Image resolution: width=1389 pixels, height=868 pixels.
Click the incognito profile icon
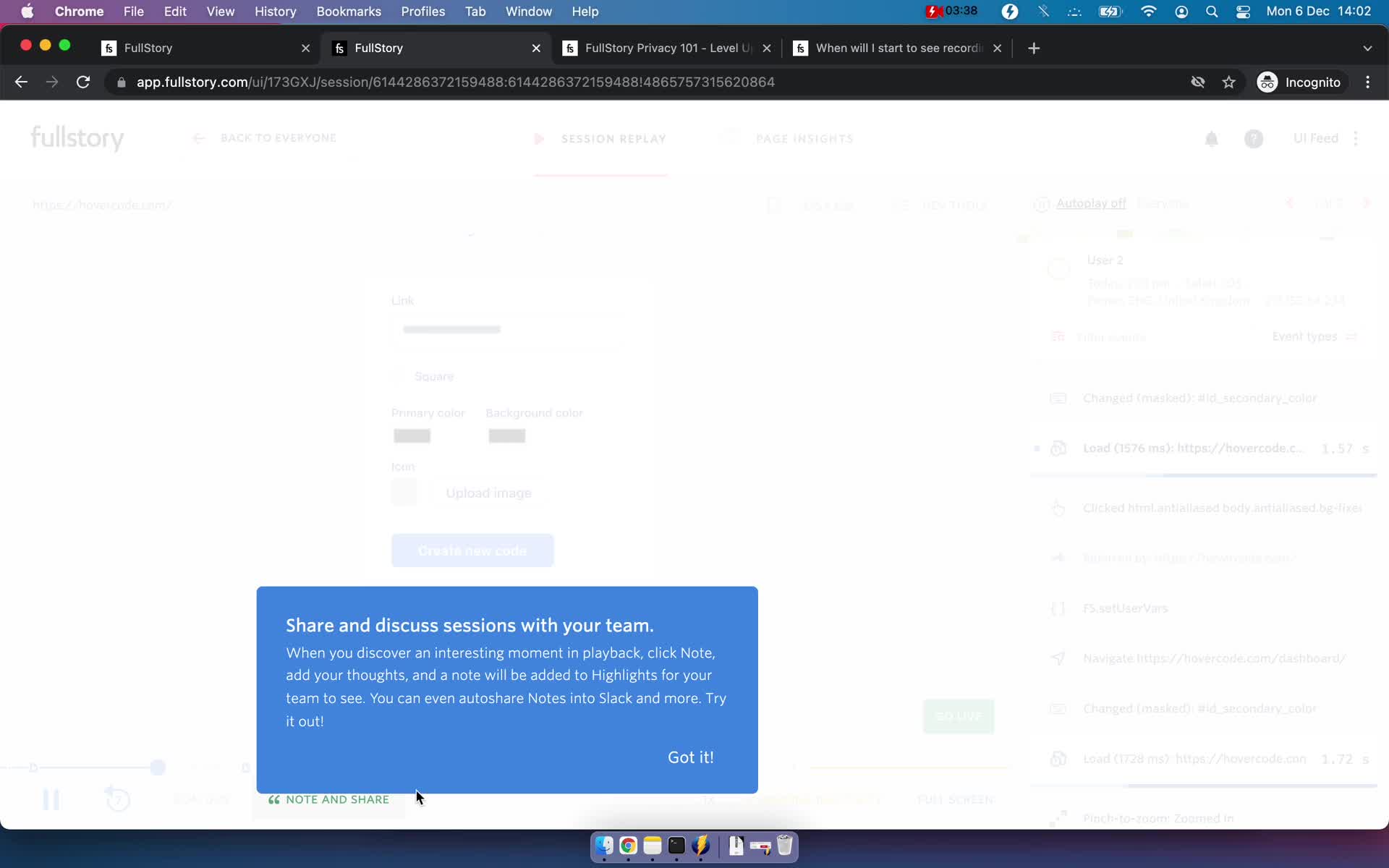[x=1265, y=82]
